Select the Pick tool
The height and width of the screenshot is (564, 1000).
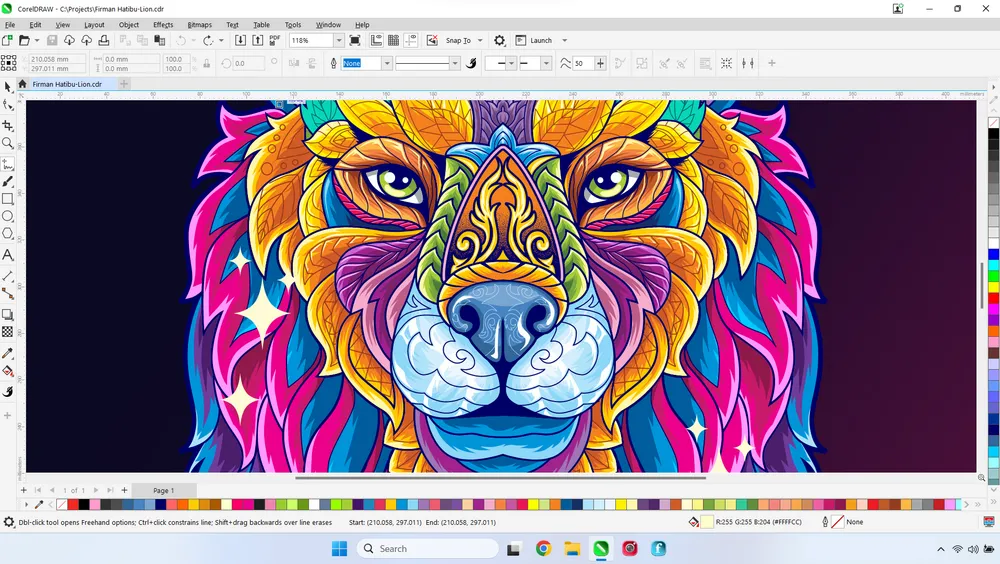click(8, 88)
